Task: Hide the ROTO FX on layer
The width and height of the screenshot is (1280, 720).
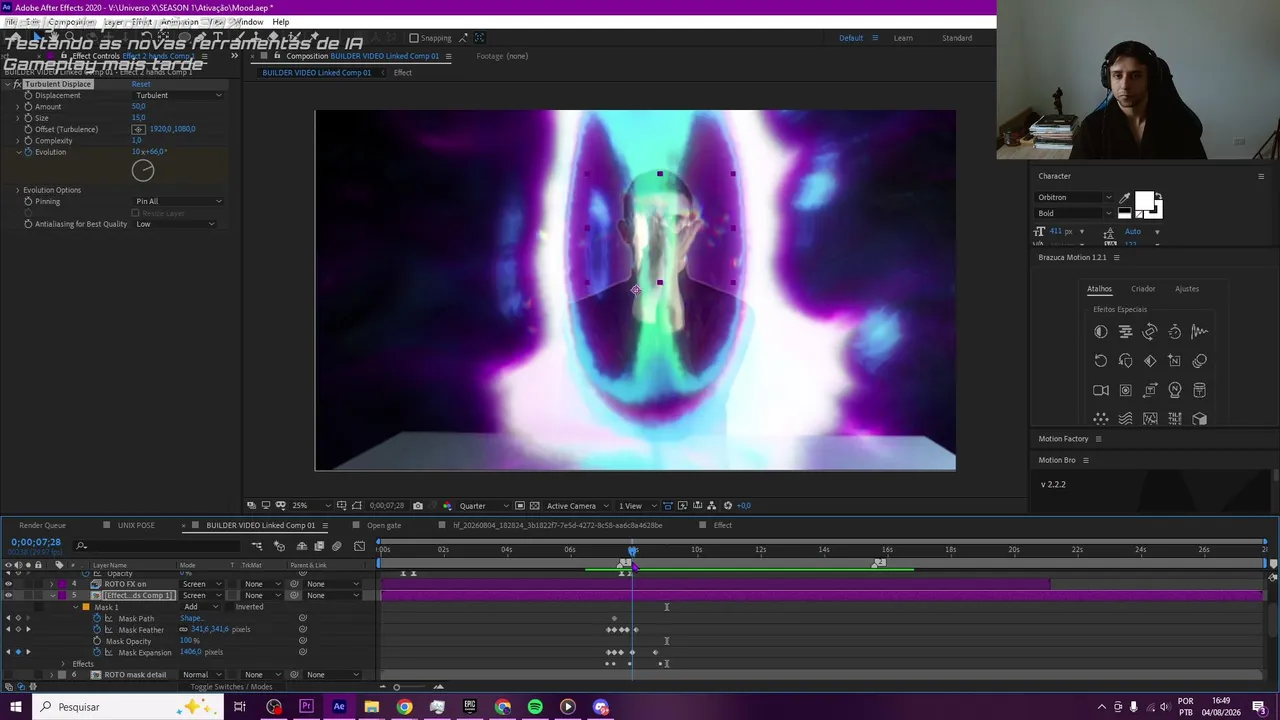Action: (x=8, y=584)
